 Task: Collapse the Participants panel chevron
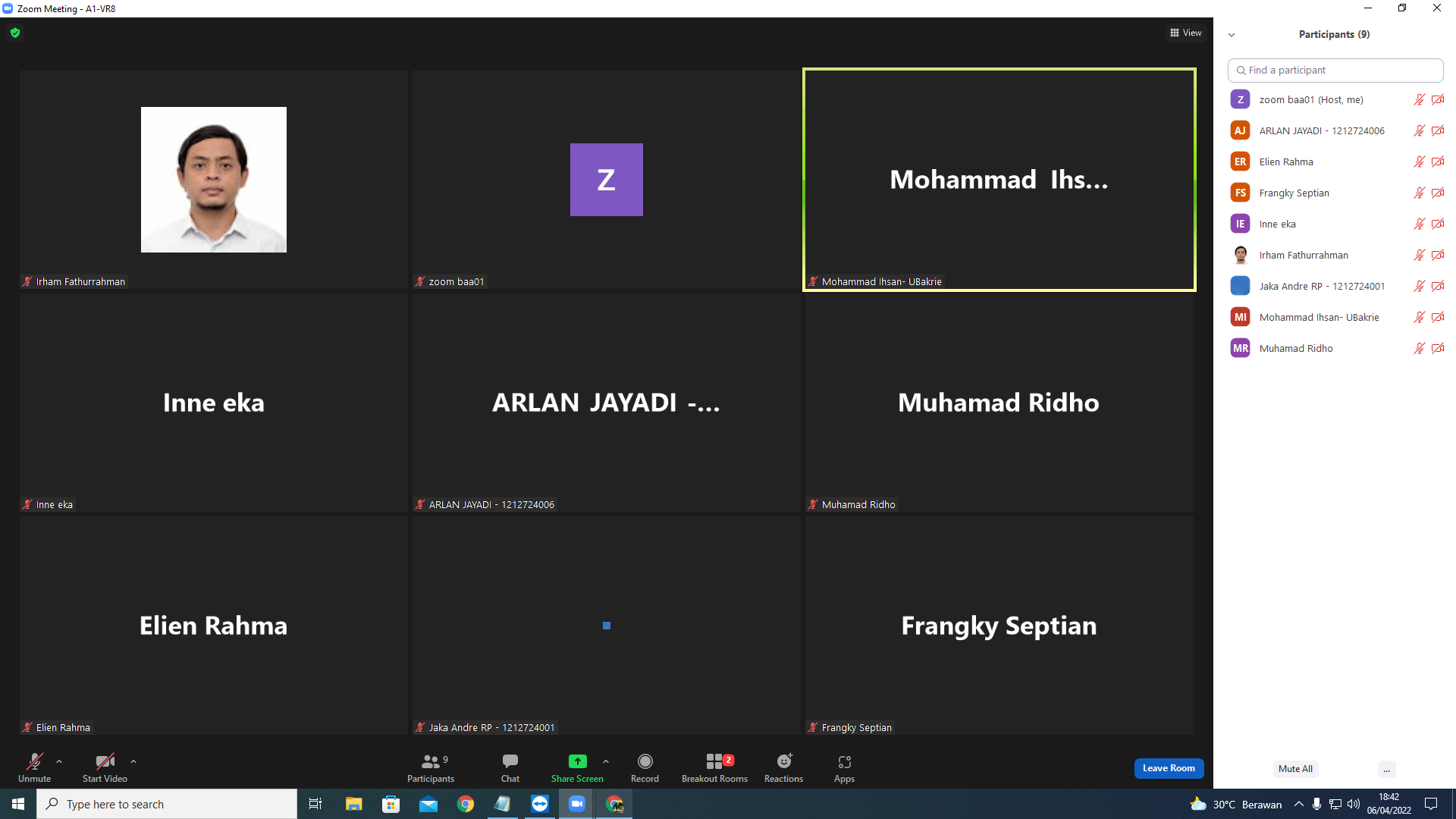1232,35
